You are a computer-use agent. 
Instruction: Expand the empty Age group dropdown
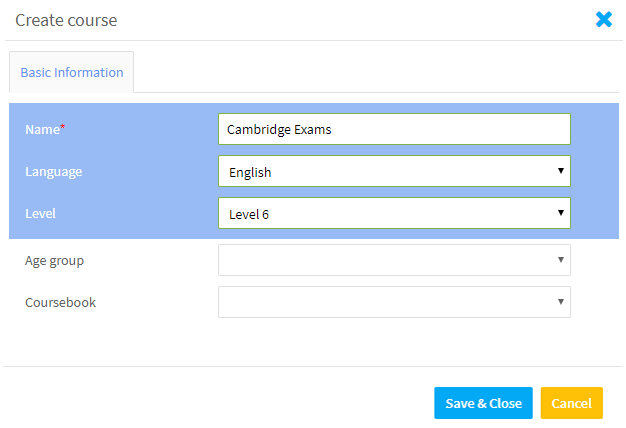coord(394,260)
